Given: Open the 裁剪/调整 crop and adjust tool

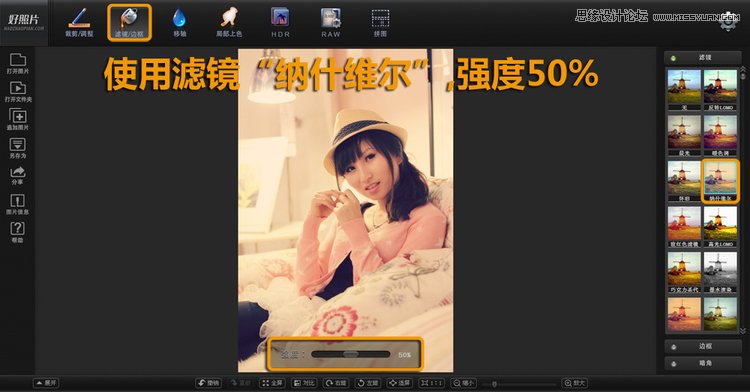Looking at the screenshot, I should point(79,22).
